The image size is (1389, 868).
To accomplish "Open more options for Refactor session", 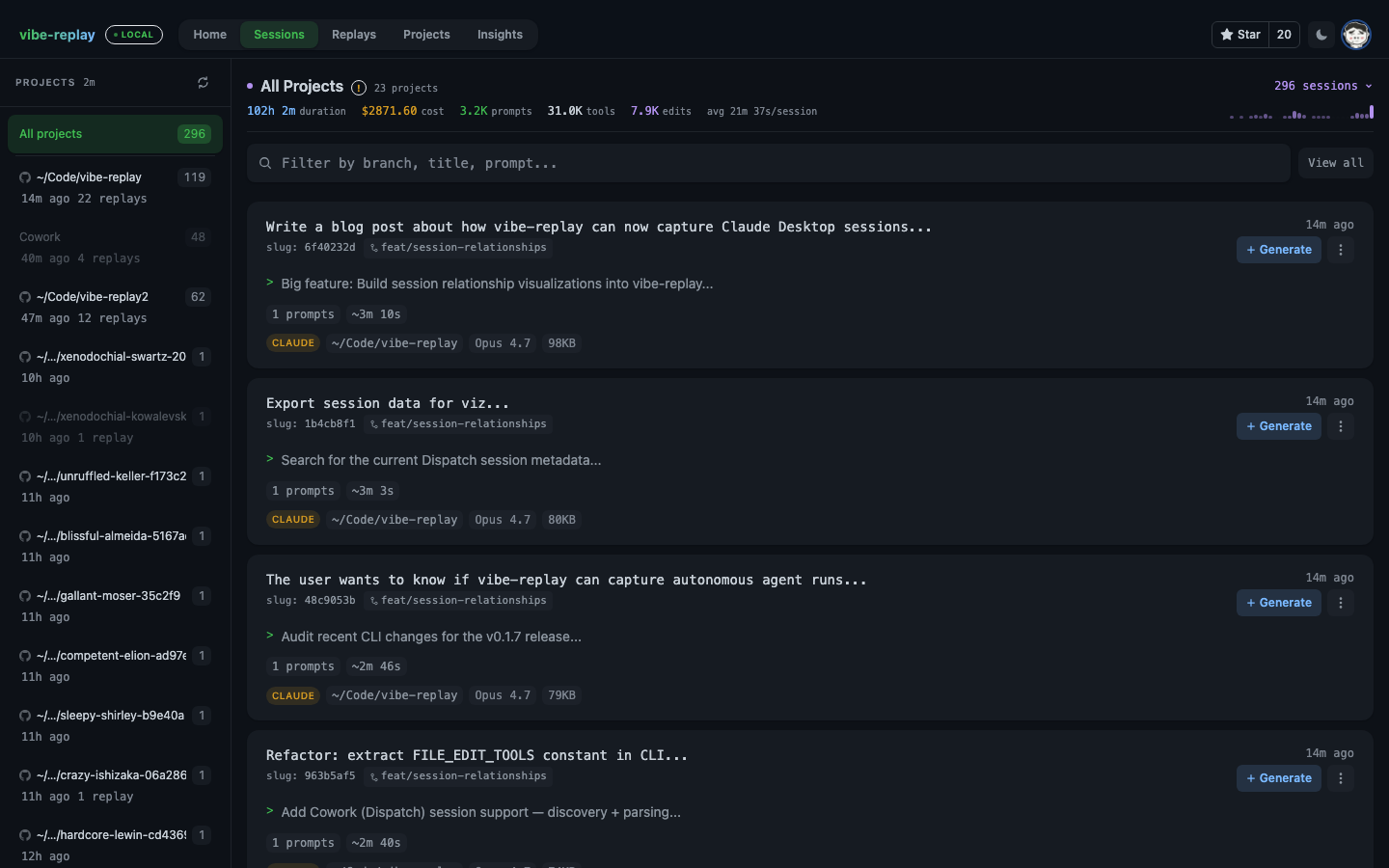I will pyautogui.click(x=1341, y=778).
